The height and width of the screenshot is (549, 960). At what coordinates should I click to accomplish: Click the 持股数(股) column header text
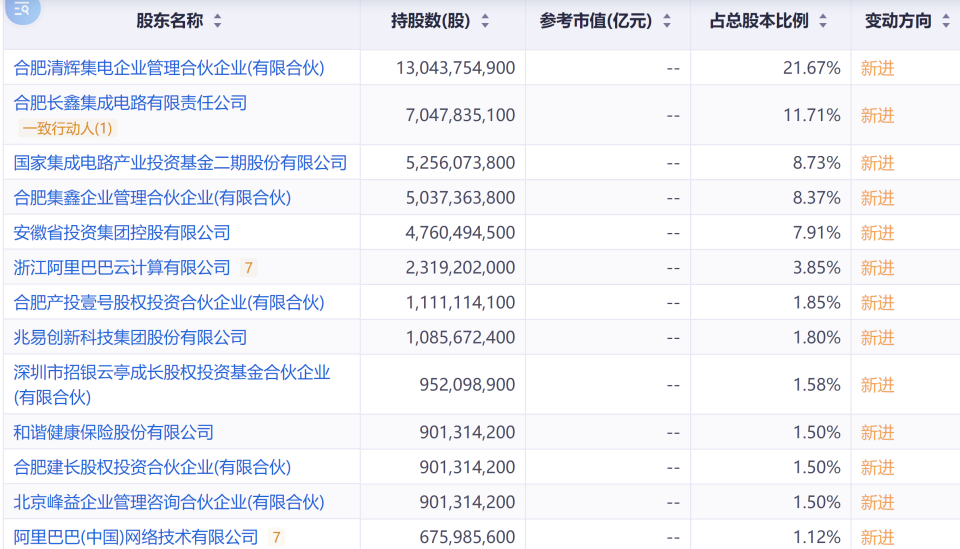coord(430,21)
